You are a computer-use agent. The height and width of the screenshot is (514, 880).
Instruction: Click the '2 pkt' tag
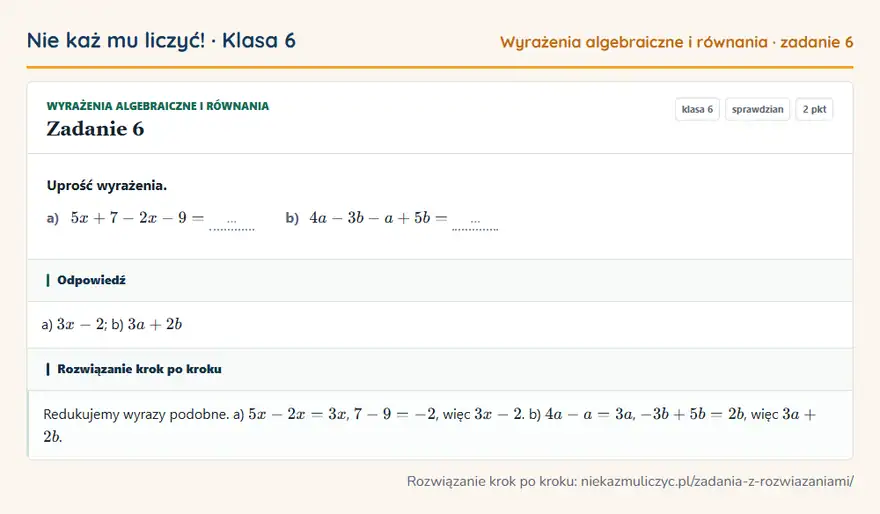pos(814,109)
